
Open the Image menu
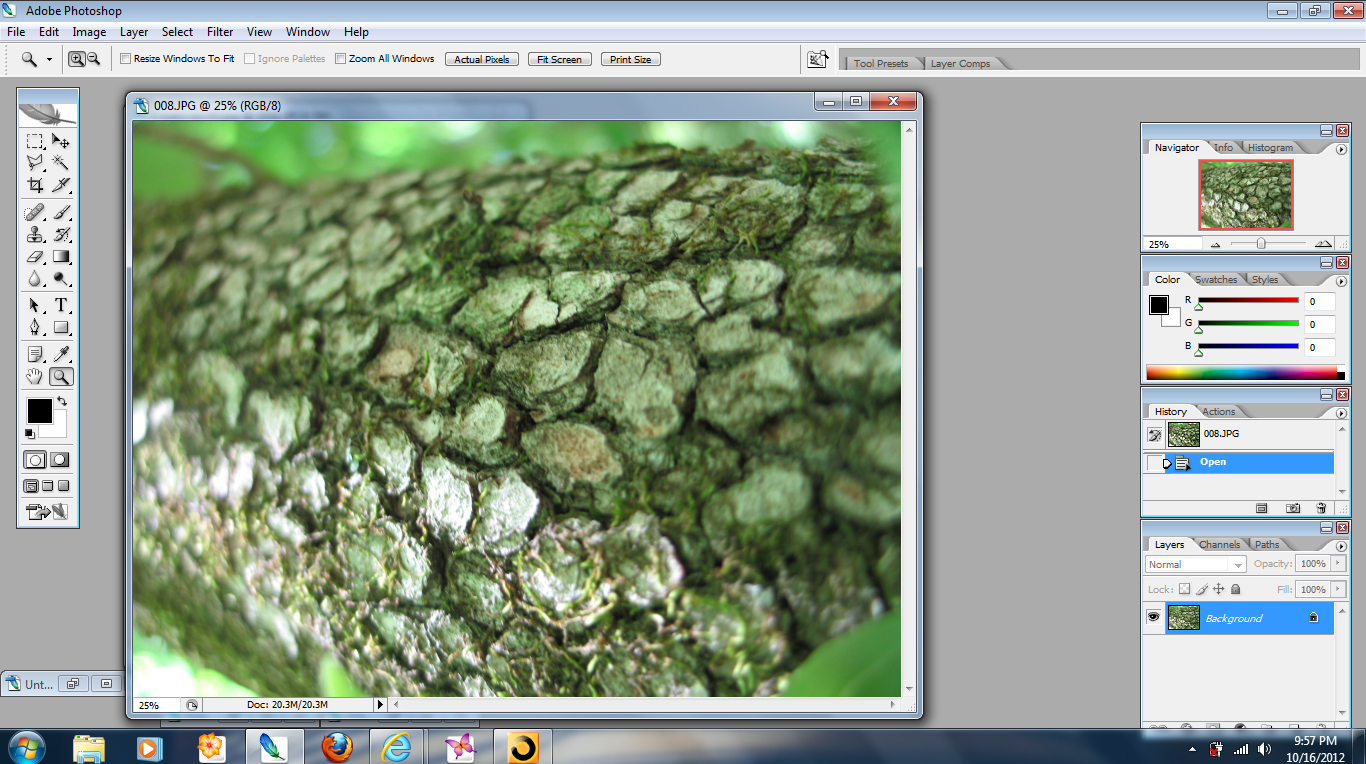tap(89, 32)
